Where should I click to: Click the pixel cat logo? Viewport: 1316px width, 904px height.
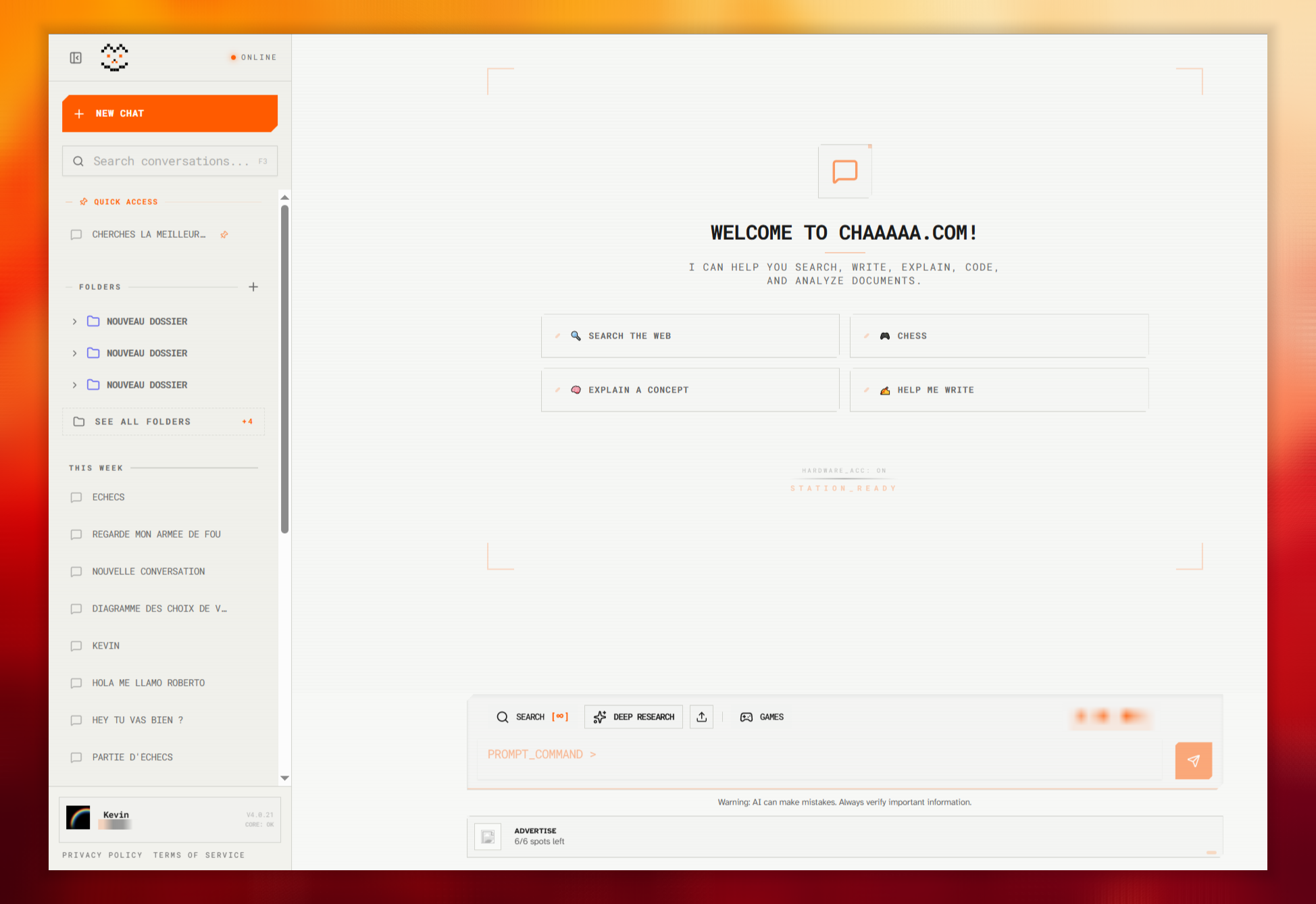click(x=115, y=57)
